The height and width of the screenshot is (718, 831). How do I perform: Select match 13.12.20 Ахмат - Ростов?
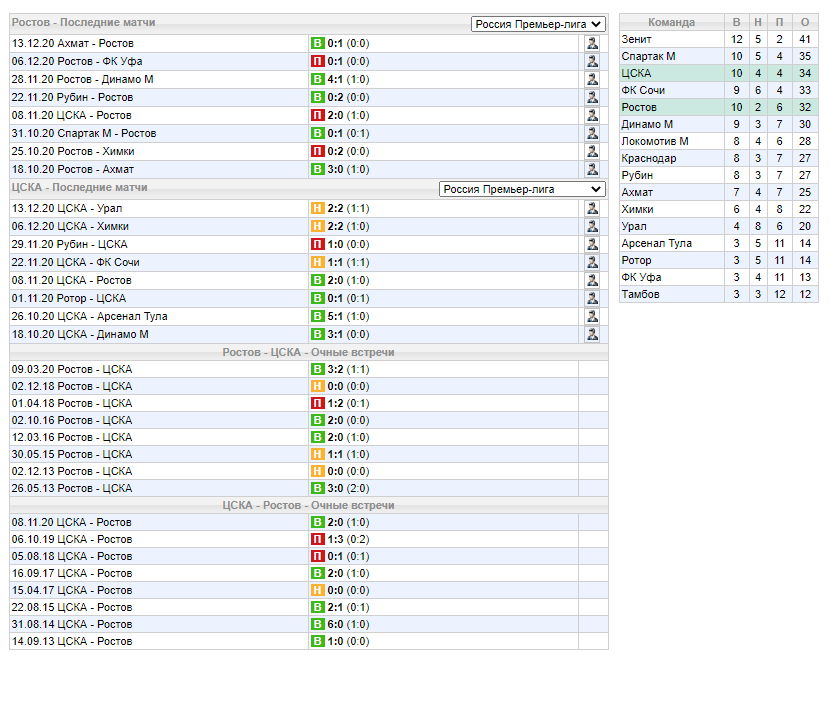(73, 43)
